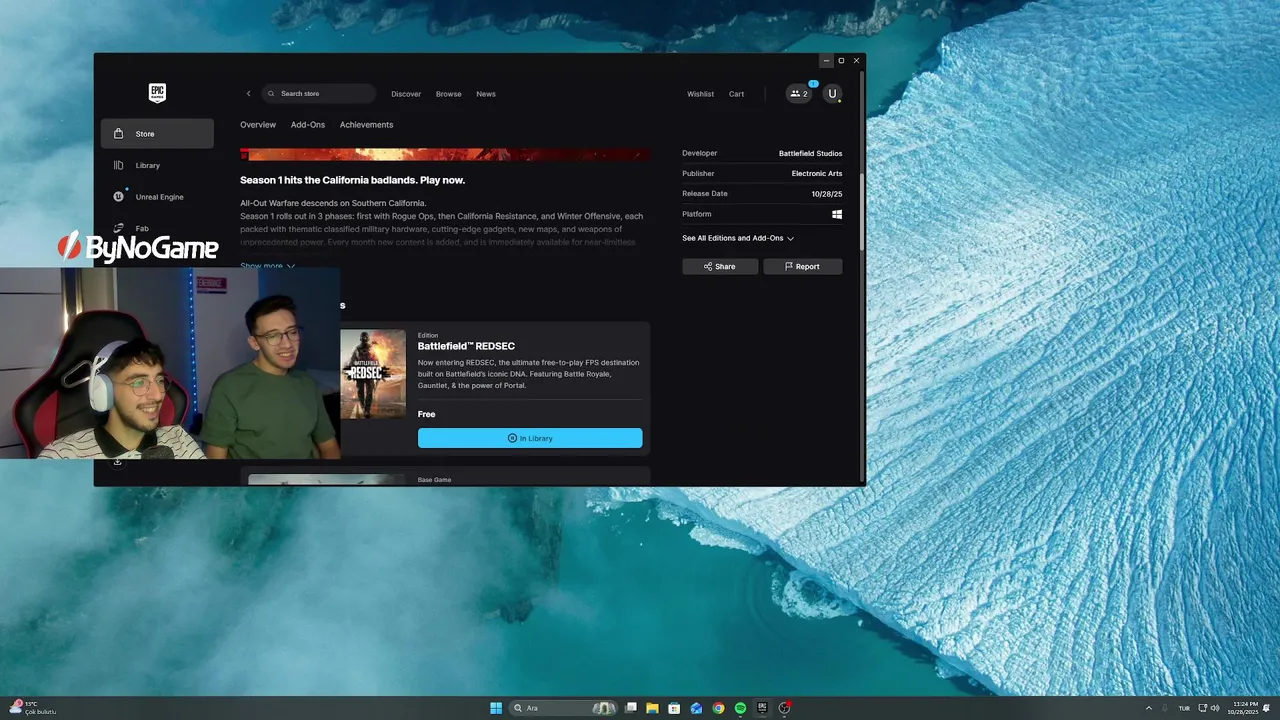Open the Store section in sidebar
1280x720 pixels.
click(157, 134)
